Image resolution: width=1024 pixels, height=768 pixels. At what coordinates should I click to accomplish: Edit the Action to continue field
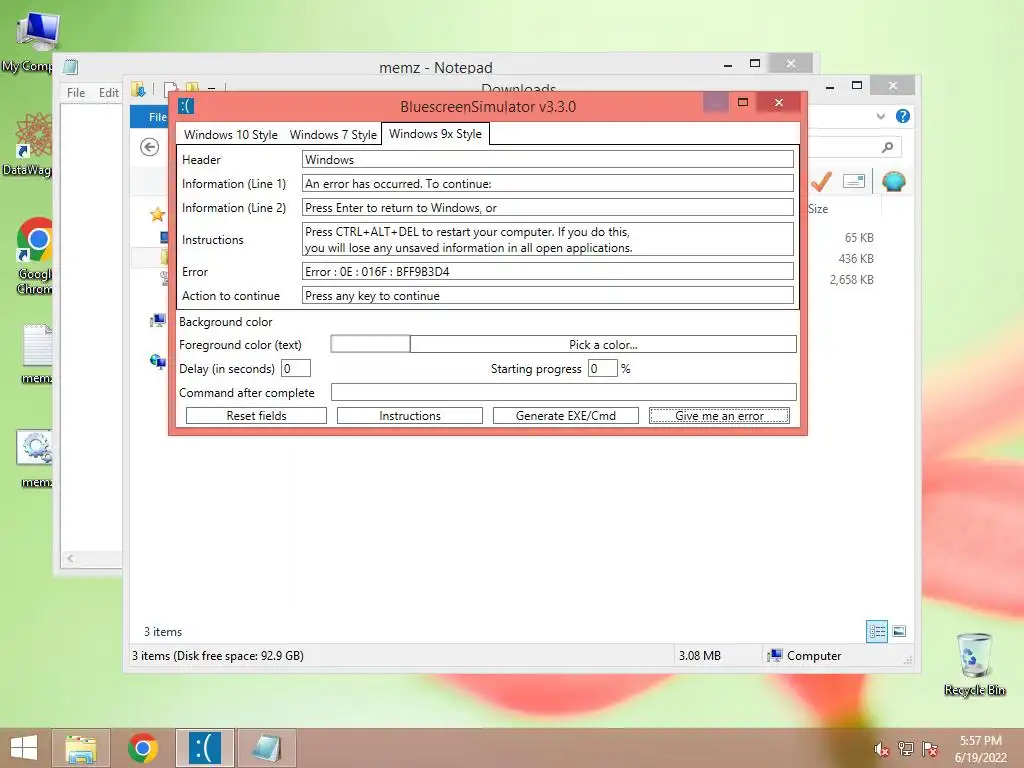pyautogui.click(x=547, y=296)
